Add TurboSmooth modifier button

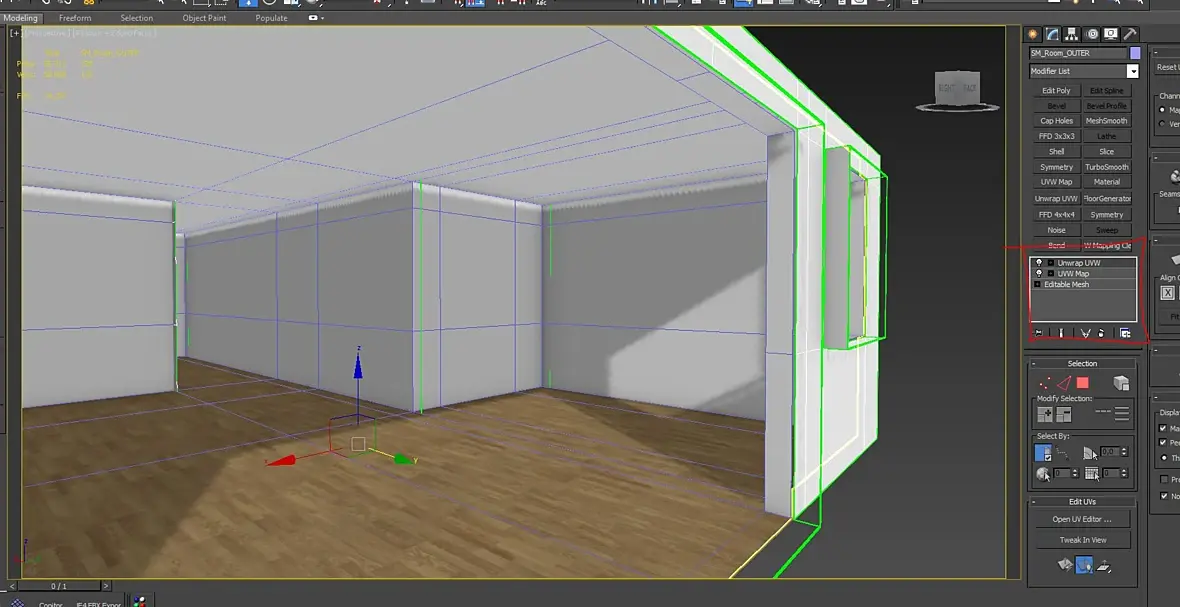(1107, 167)
